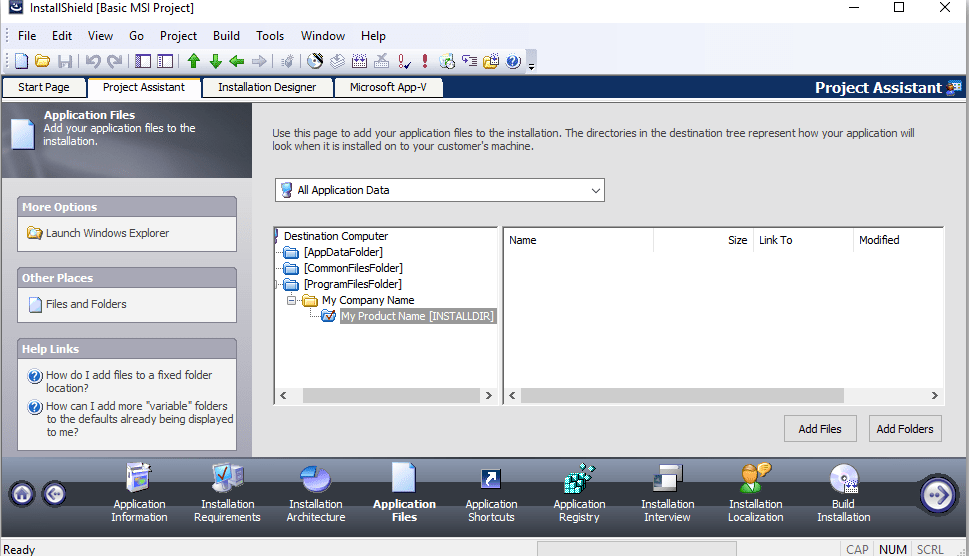This screenshot has width=969, height=556.
Task: Open Installation Architecture step
Action: pos(316,492)
